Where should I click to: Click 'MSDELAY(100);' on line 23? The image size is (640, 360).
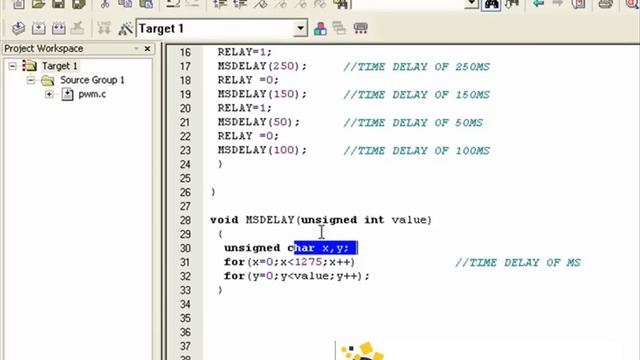click(262, 150)
